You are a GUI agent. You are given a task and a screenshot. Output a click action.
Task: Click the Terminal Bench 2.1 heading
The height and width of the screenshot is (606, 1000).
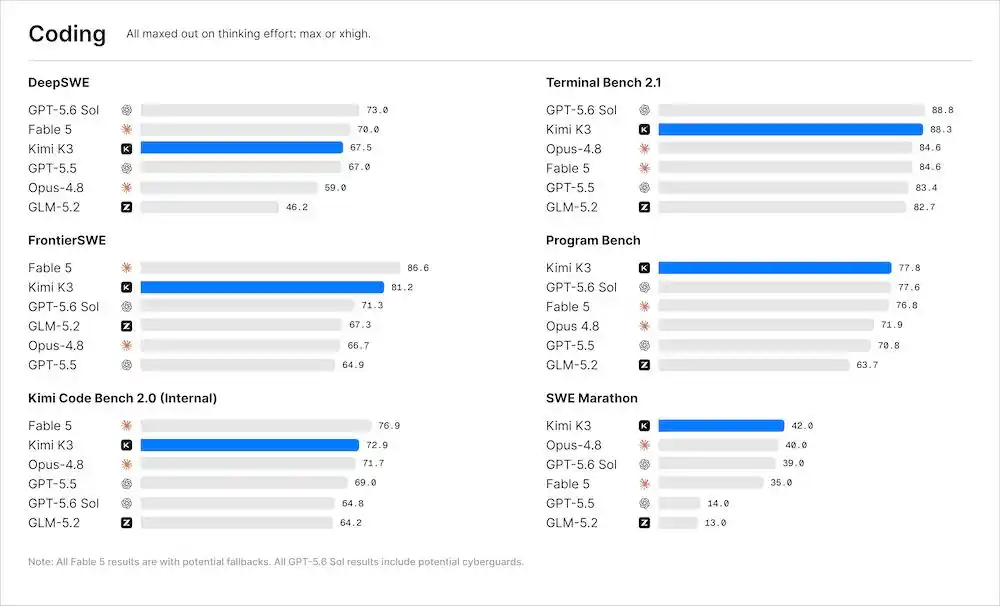coord(603,82)
